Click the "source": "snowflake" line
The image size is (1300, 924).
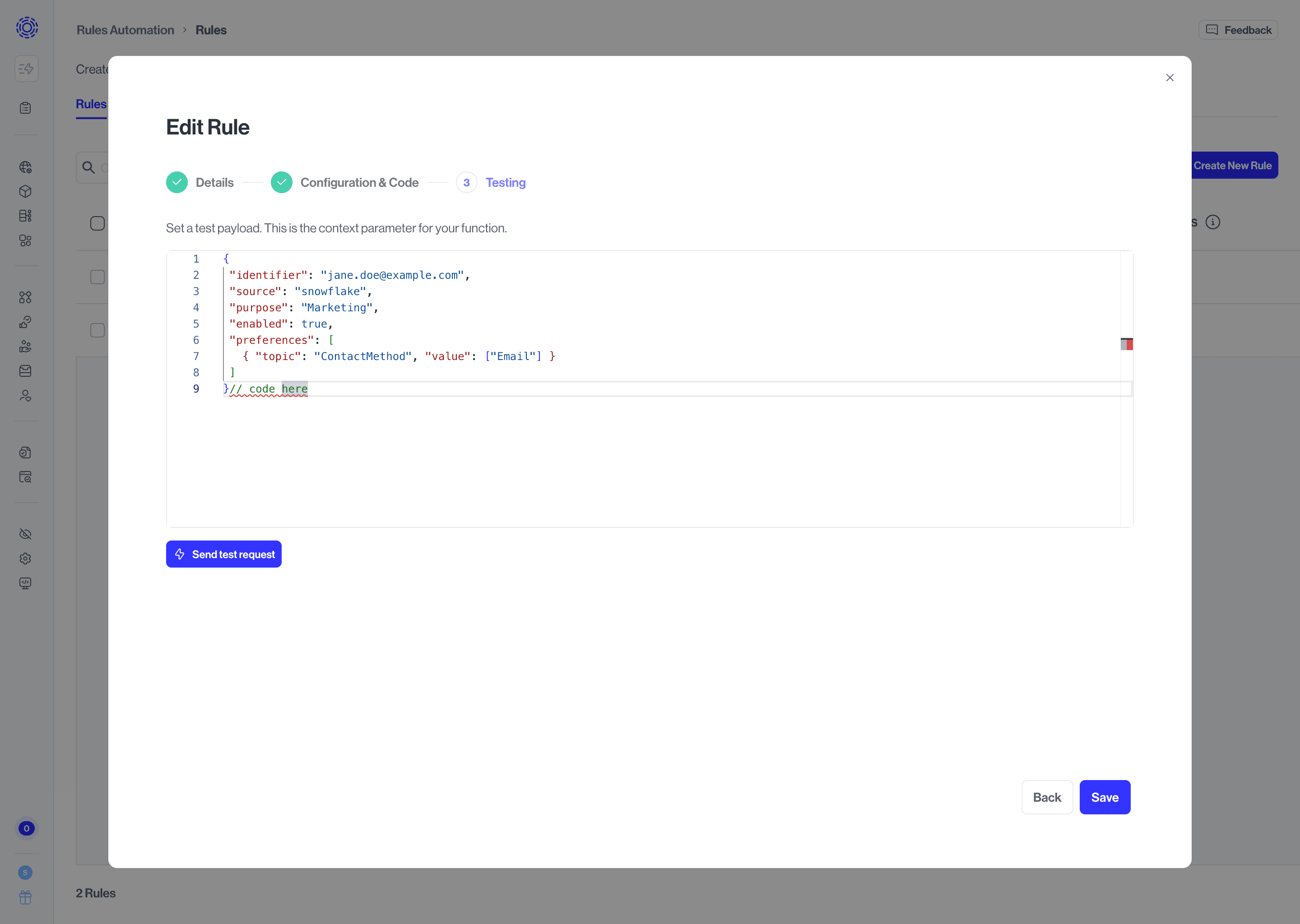coord(301,291)
